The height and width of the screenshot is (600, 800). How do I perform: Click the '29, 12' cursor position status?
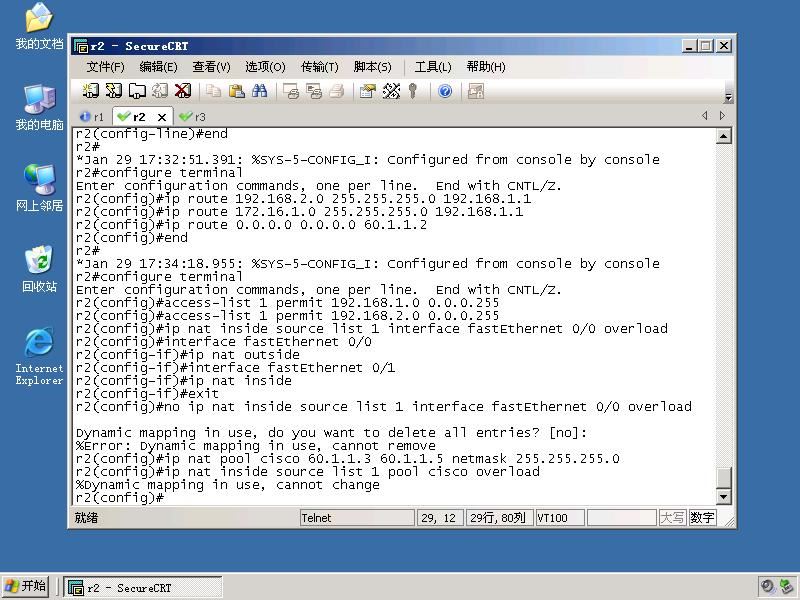pyautogui.click(x=440, y=518)
